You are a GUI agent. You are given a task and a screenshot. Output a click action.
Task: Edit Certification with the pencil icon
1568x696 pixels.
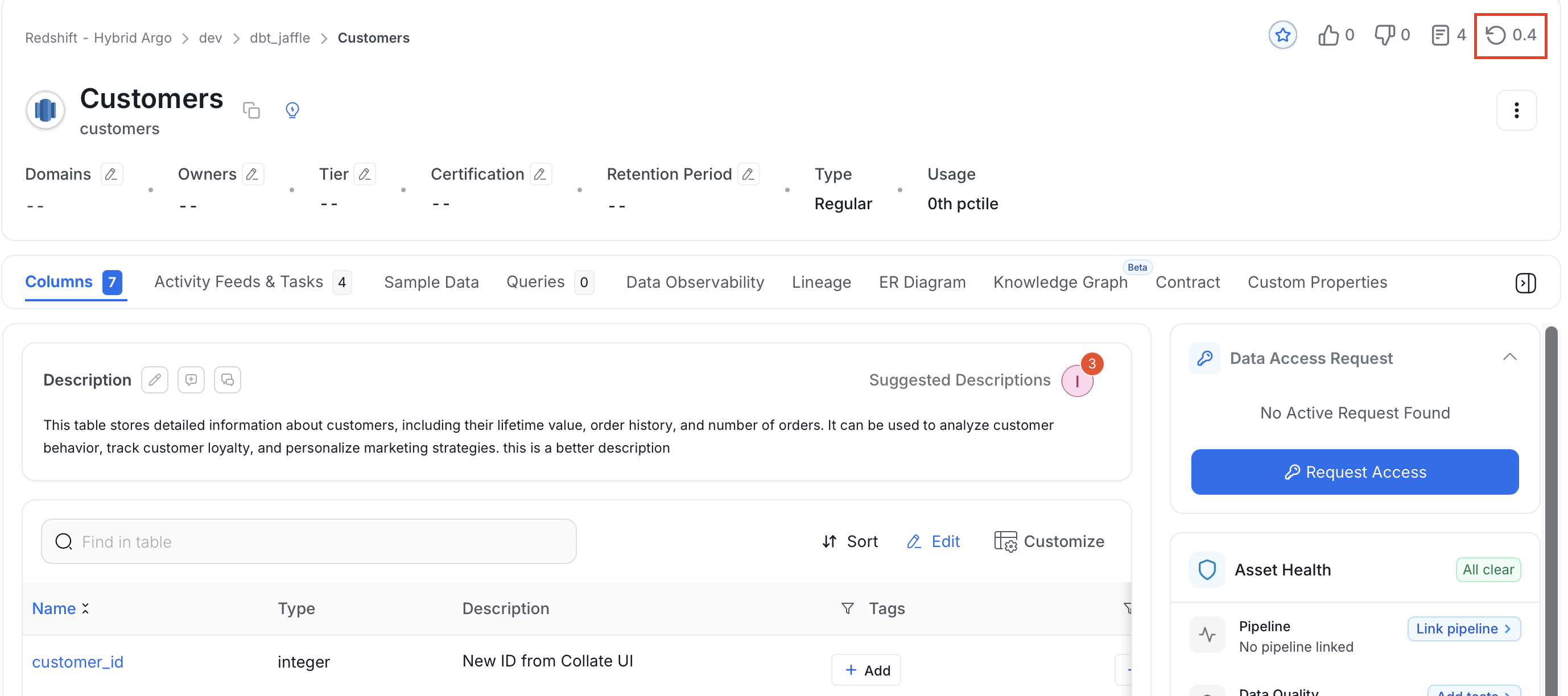click(x=540, y=174)
